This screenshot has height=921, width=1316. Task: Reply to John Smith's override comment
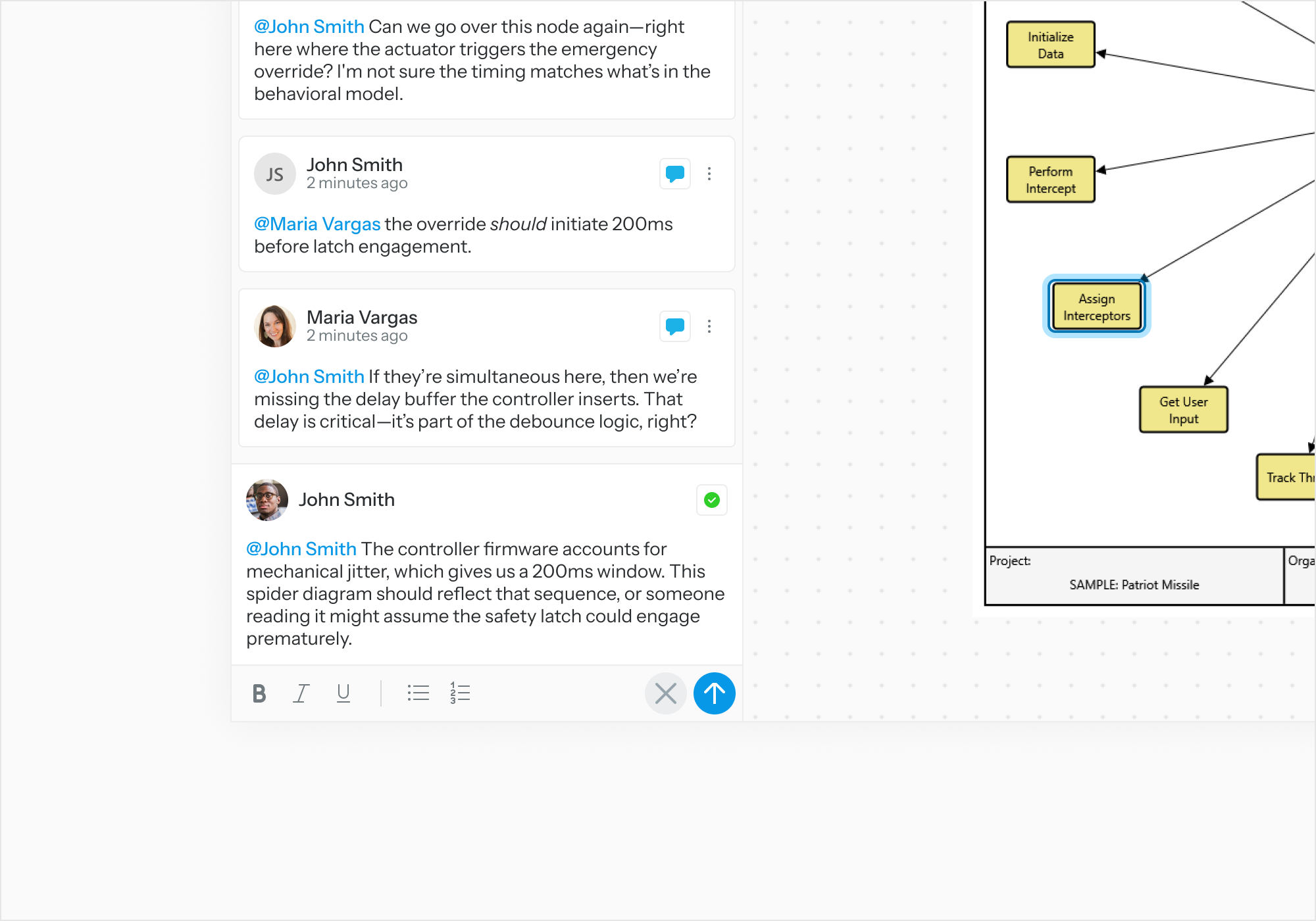point(674,174)
